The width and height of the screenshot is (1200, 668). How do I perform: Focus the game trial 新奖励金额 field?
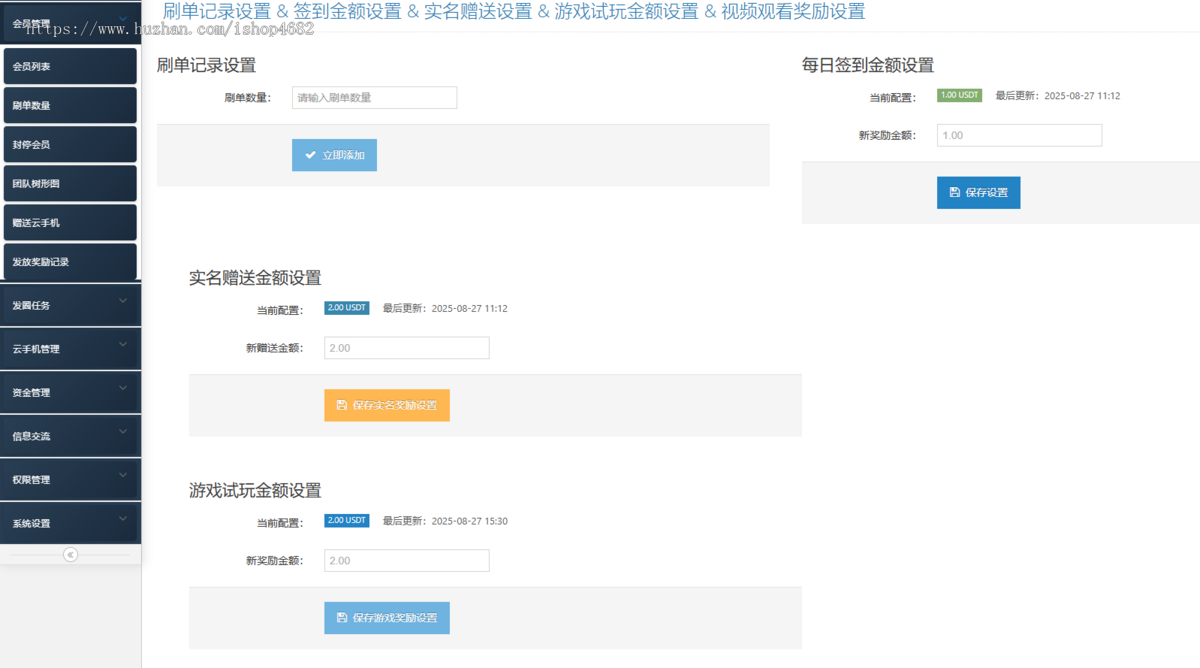pyautogui.click(x=407, y=561)
